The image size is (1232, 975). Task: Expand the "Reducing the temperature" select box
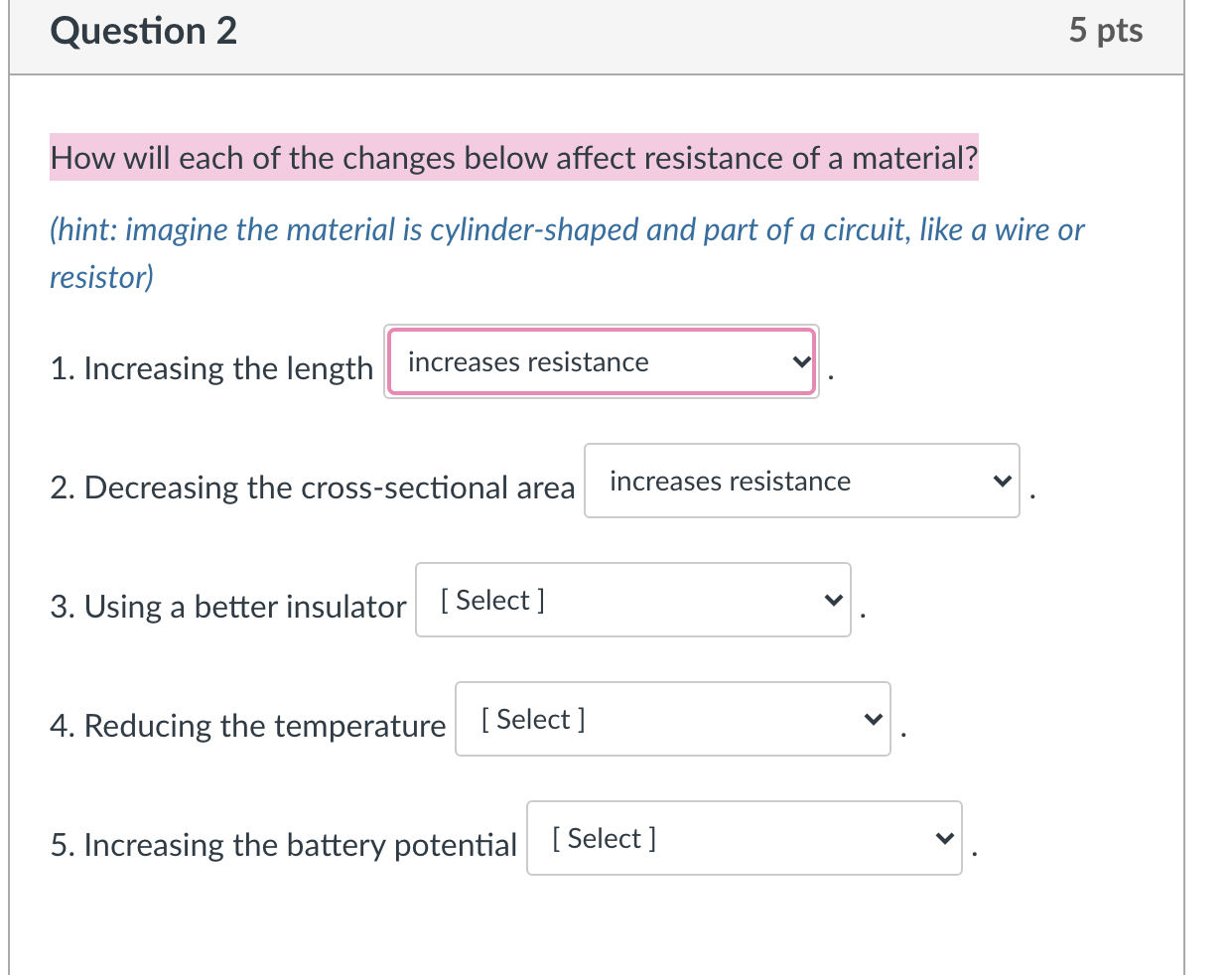click(671, 720)
